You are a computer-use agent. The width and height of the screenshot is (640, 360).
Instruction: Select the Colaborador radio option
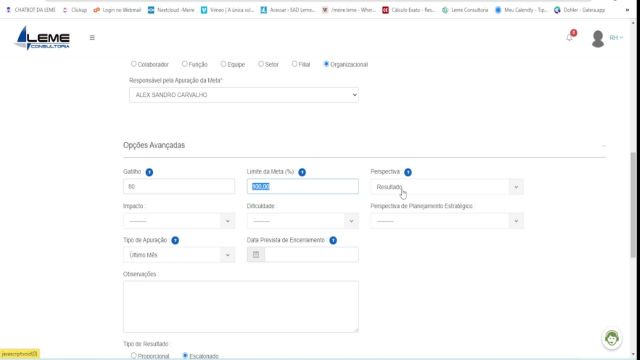click(133, 64)
